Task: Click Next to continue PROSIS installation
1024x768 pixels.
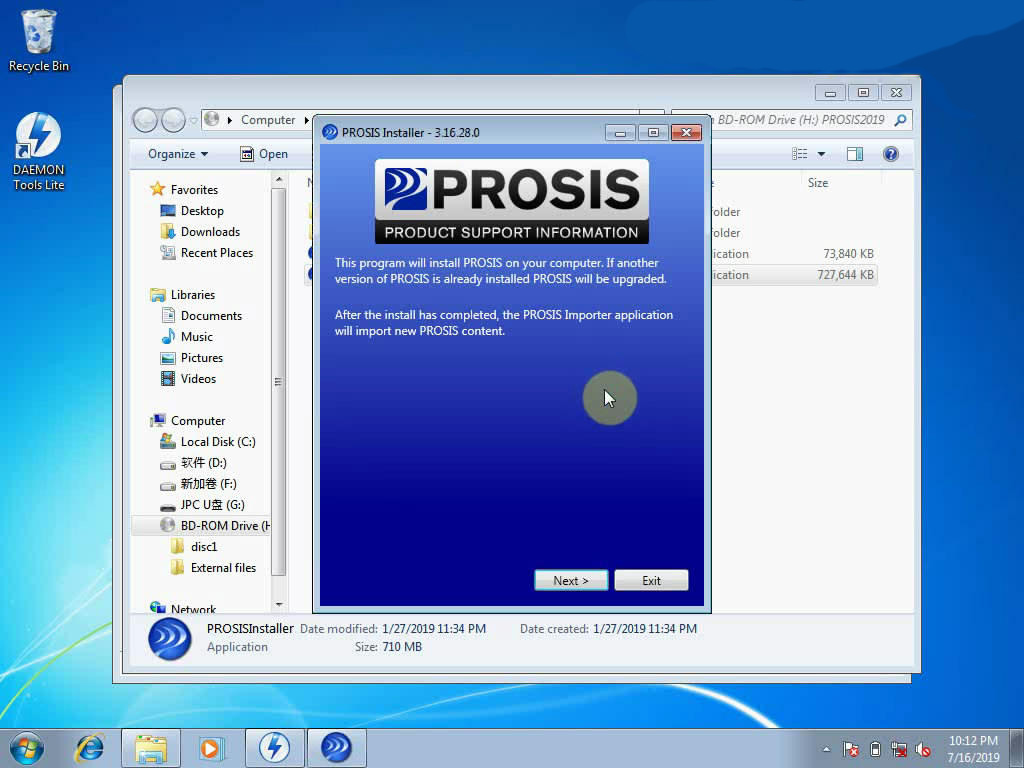Action: pyautogui.click(x=570, y=580)
